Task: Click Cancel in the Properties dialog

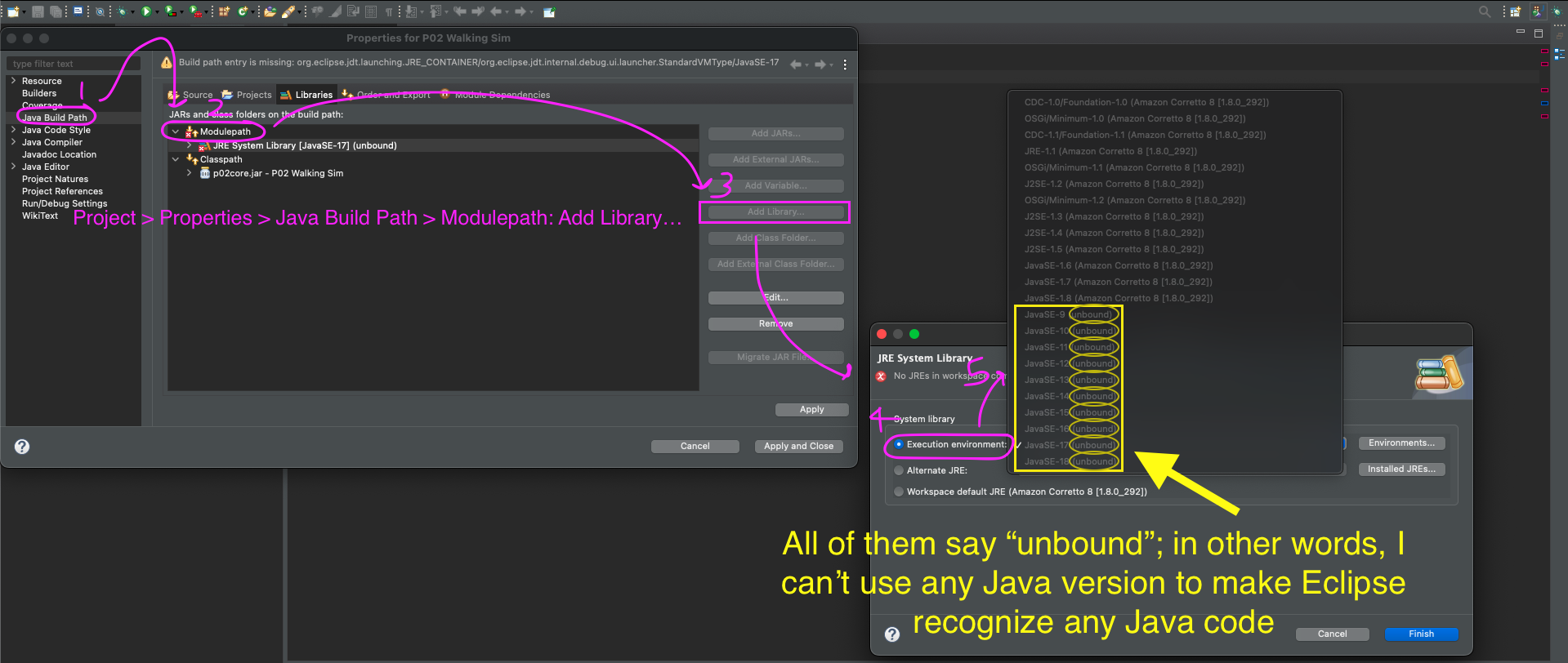Action: pos(695,446)
